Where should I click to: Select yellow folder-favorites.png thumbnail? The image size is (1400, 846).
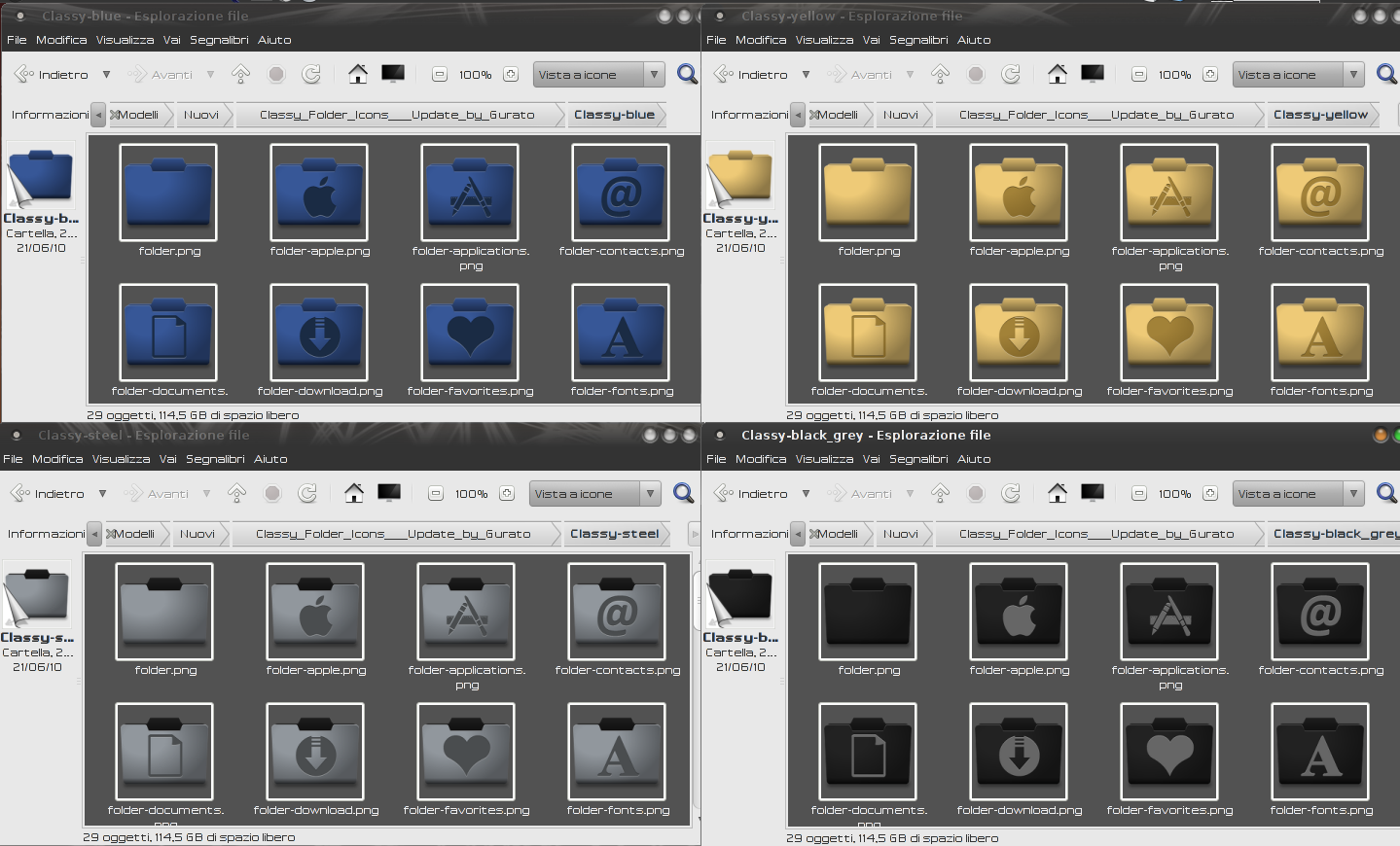[1169, 333]
